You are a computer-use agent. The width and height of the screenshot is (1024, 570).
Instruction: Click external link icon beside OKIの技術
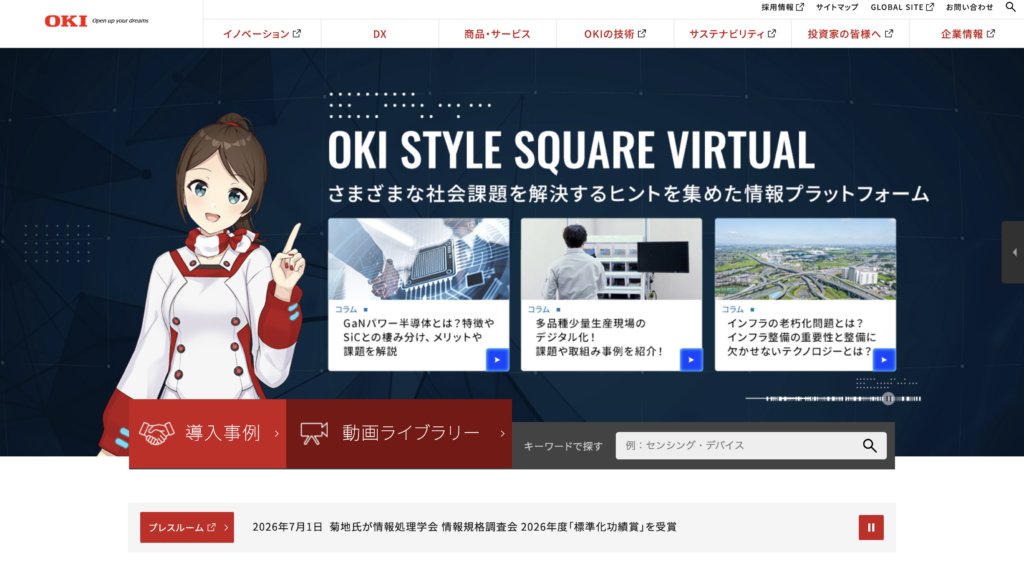642,33
